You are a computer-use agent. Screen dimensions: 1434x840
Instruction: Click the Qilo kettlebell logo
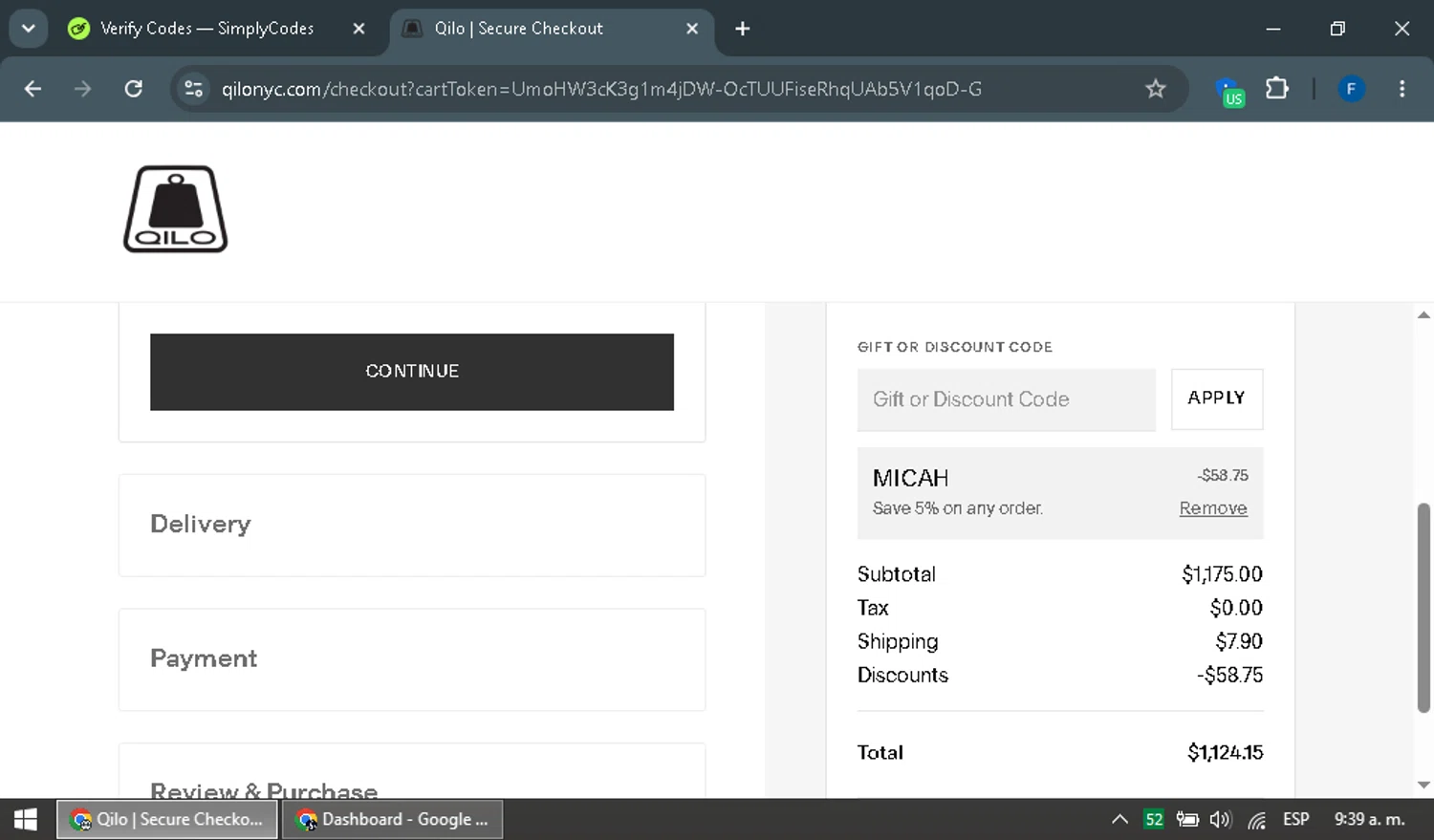click(176, 209)
